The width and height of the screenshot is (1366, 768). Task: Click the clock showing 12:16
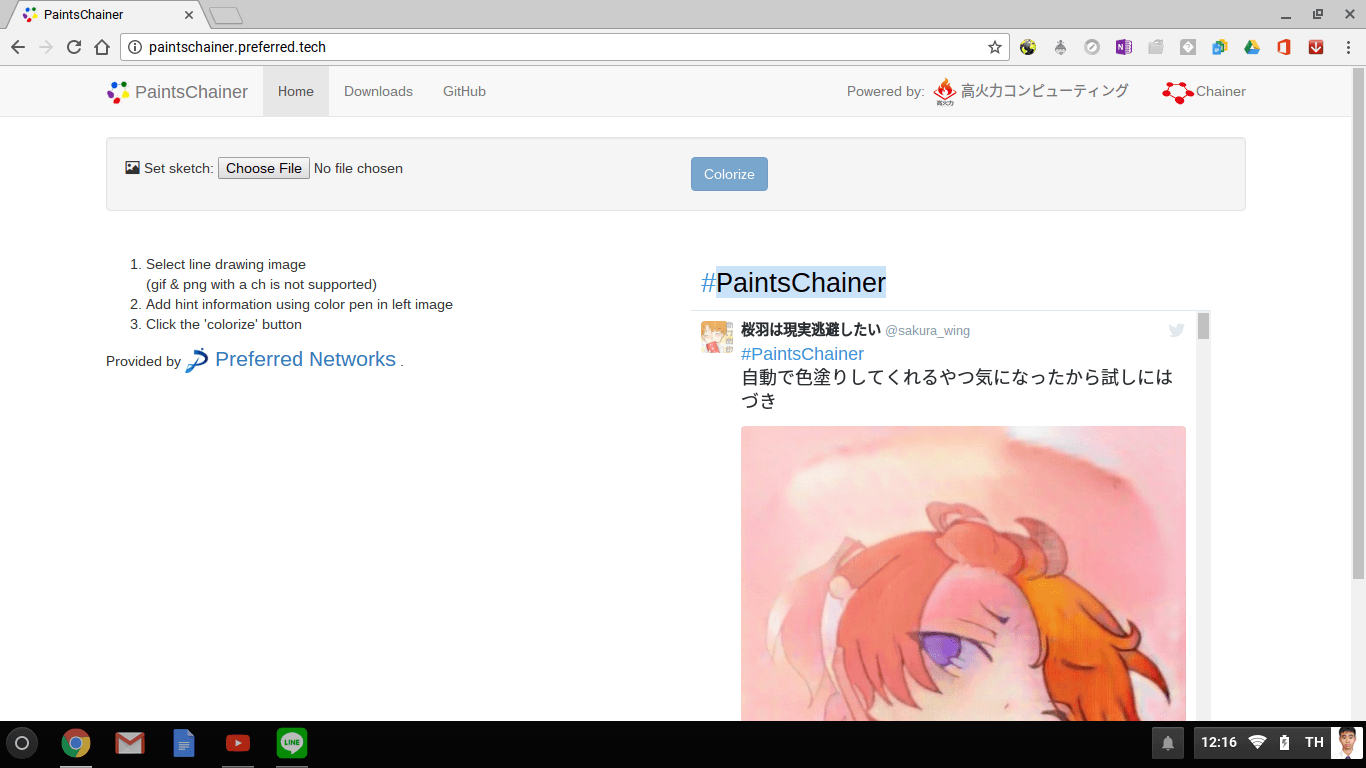(x=1219, y=742)
